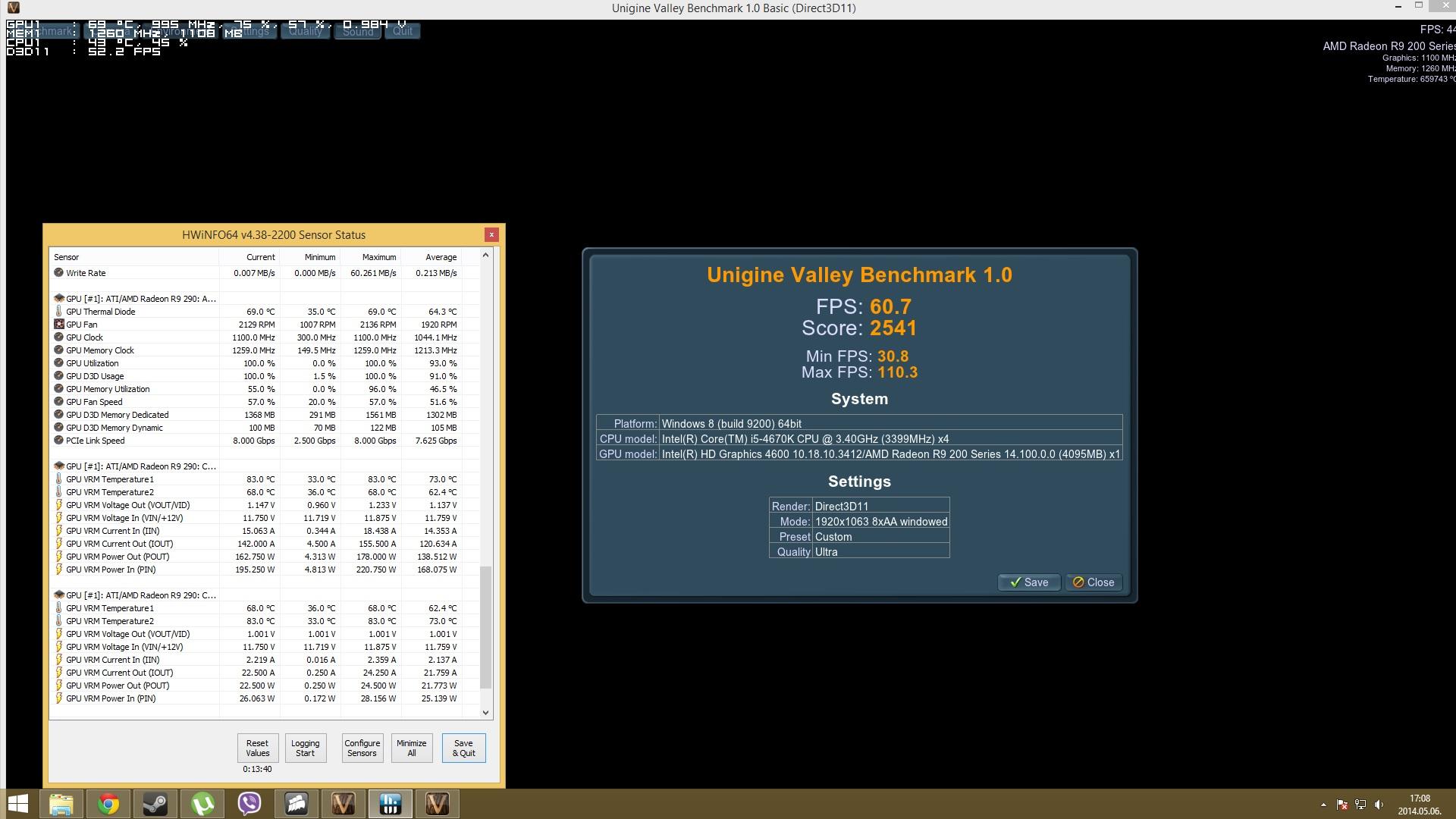Viewport: 1456px width, 819px height.
Task: Click the GPU Fan sensor icon
Action: pos(58,325)
